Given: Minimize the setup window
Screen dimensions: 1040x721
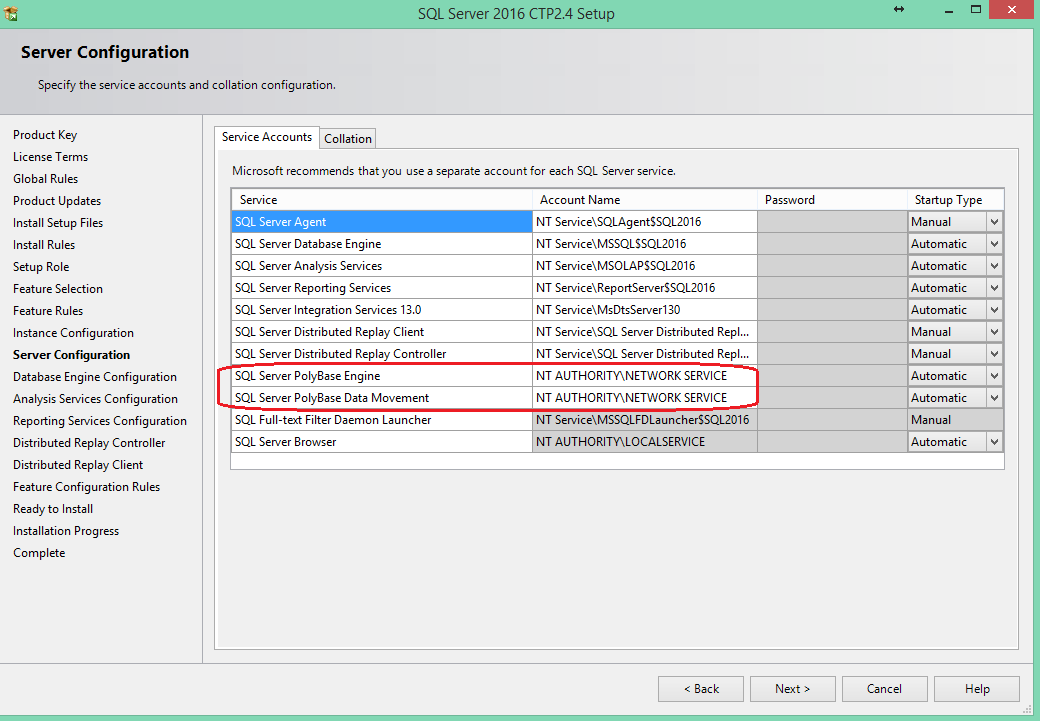Looking at the screenshot, I should pyautogui.click(x=948, y=10).
